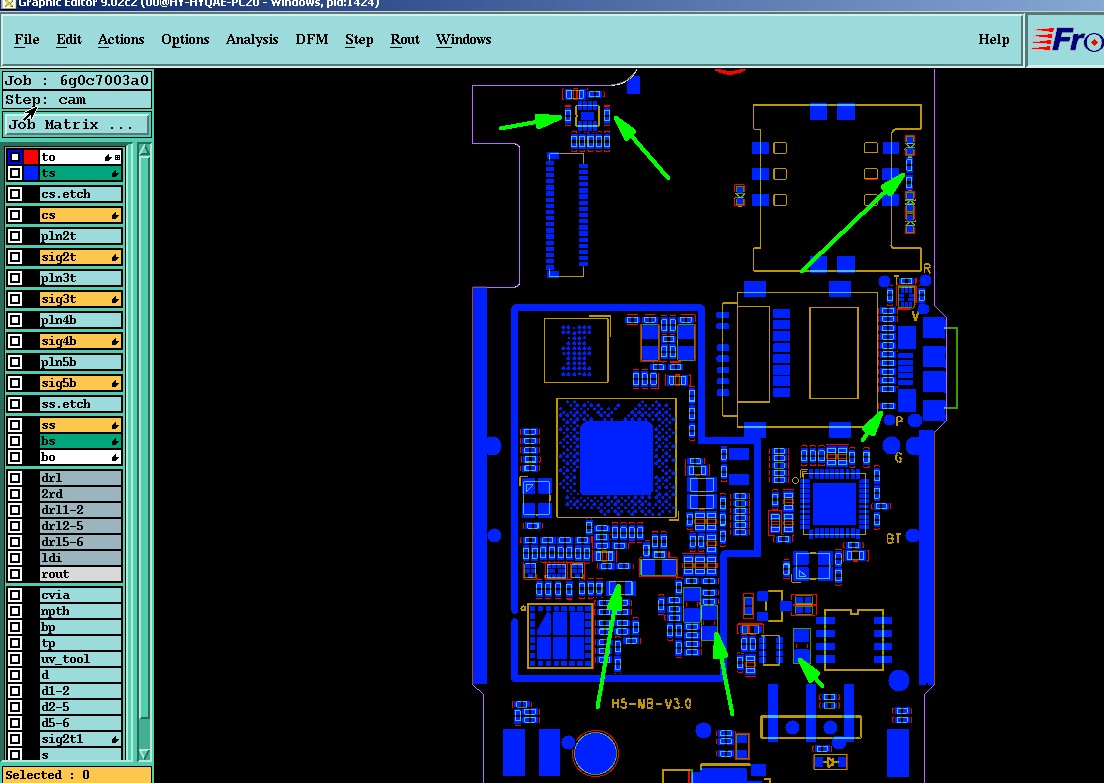Select the ldi layer name
The image size is (1104, 783).
80,558
